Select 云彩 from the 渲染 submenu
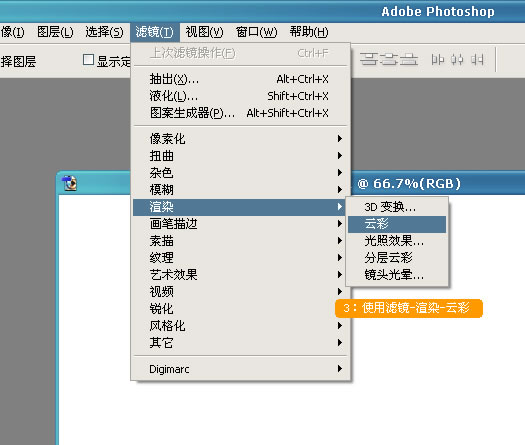Image resolution: width=525 pixels, height=445 pixels. 397,224
